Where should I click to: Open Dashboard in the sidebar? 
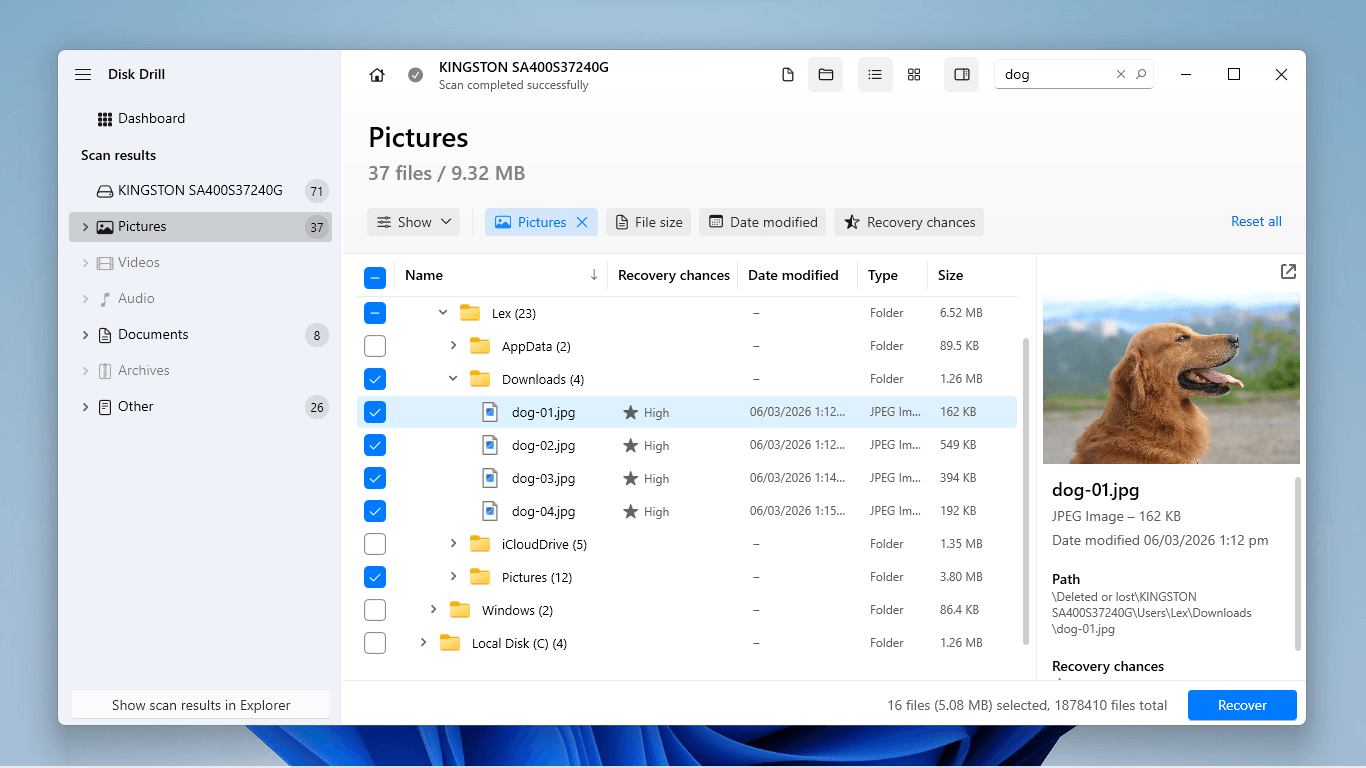tap(141, 118)
